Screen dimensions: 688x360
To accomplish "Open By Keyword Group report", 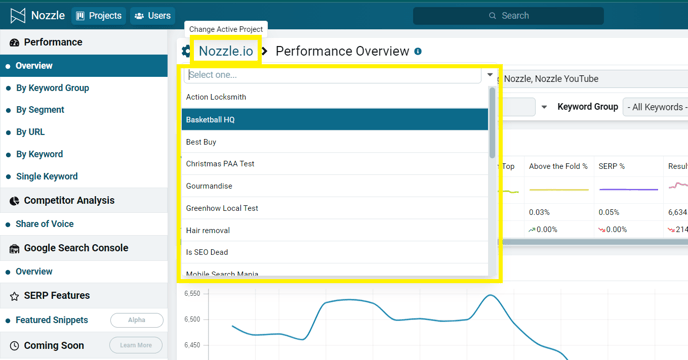I will pos(52,88).
